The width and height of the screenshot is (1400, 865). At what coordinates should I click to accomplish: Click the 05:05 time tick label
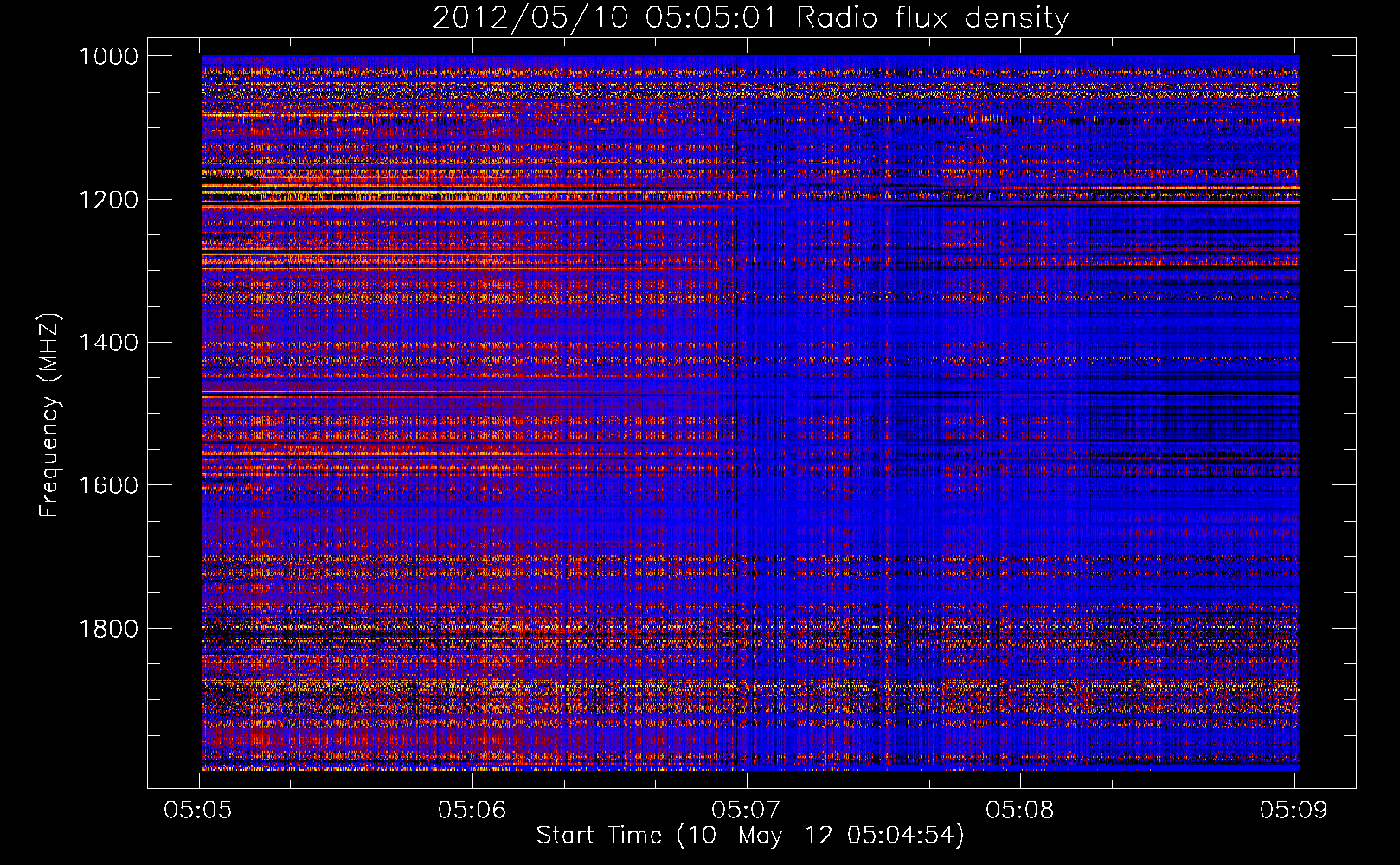(x=198, y=810)
